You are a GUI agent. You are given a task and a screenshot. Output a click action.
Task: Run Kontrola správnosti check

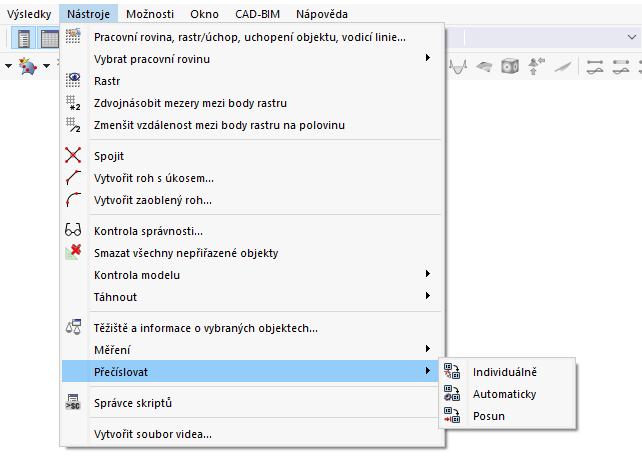click(252, 231)
